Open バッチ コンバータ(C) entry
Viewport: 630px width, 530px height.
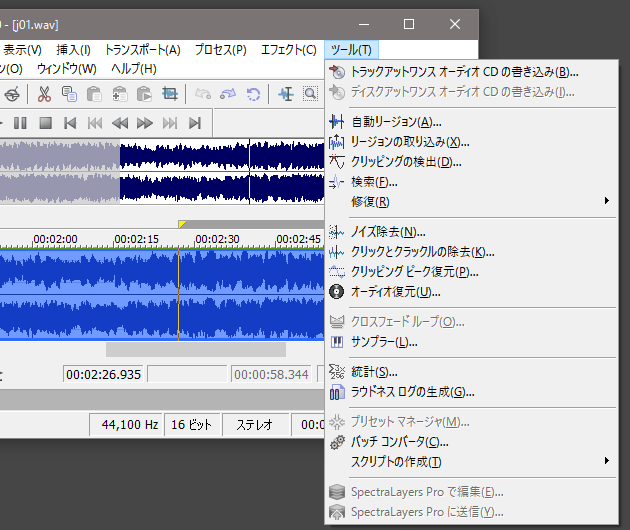click(x=472, y=442)
